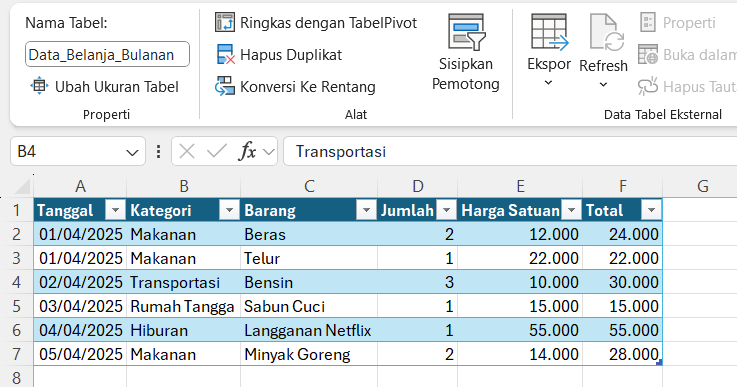Image resolution: width=737 pixels, height=387 pixels.
Task: Expand the dropdown arrow next to fx
Action: 269,152
